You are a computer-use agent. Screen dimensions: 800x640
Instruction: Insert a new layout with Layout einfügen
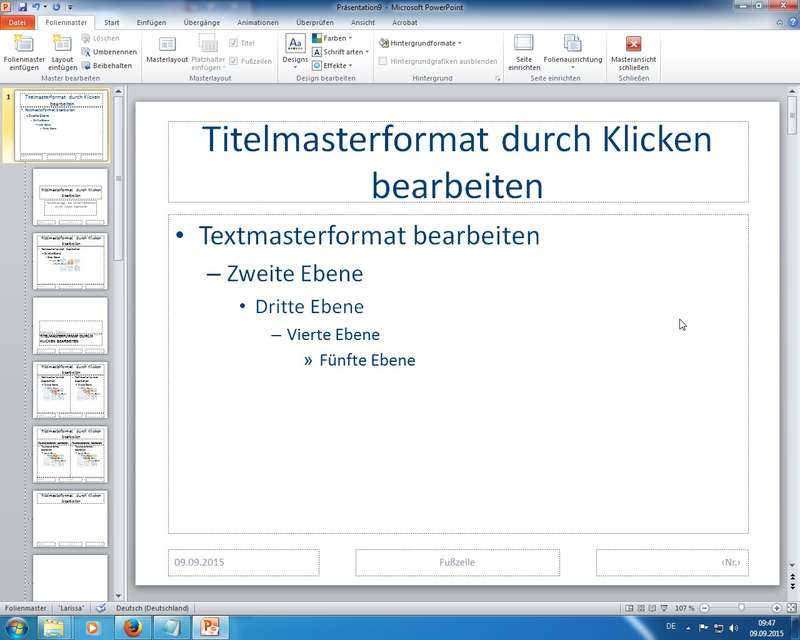63,50
